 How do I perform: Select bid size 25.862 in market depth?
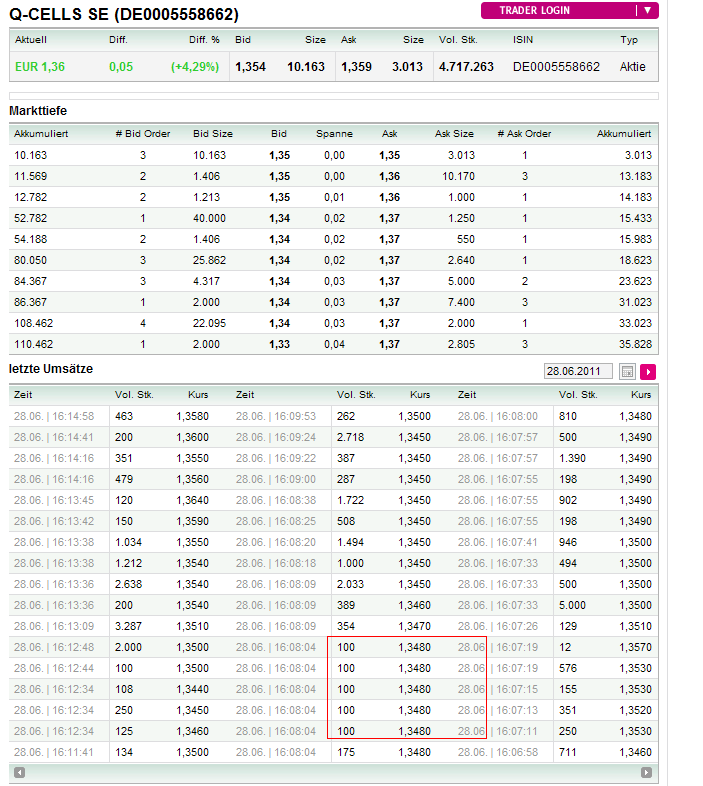pyautogui.click(x=210, y=260)
